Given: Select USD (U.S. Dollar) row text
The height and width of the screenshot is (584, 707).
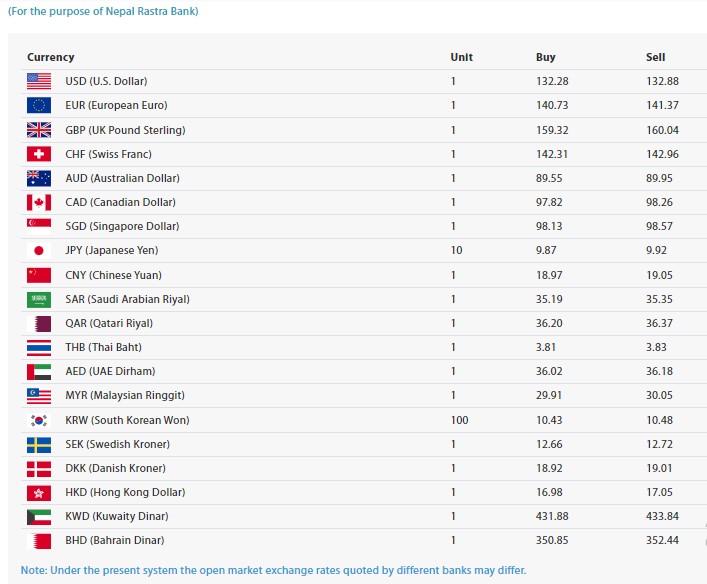Looking at the screenshot, I should 106,81.
